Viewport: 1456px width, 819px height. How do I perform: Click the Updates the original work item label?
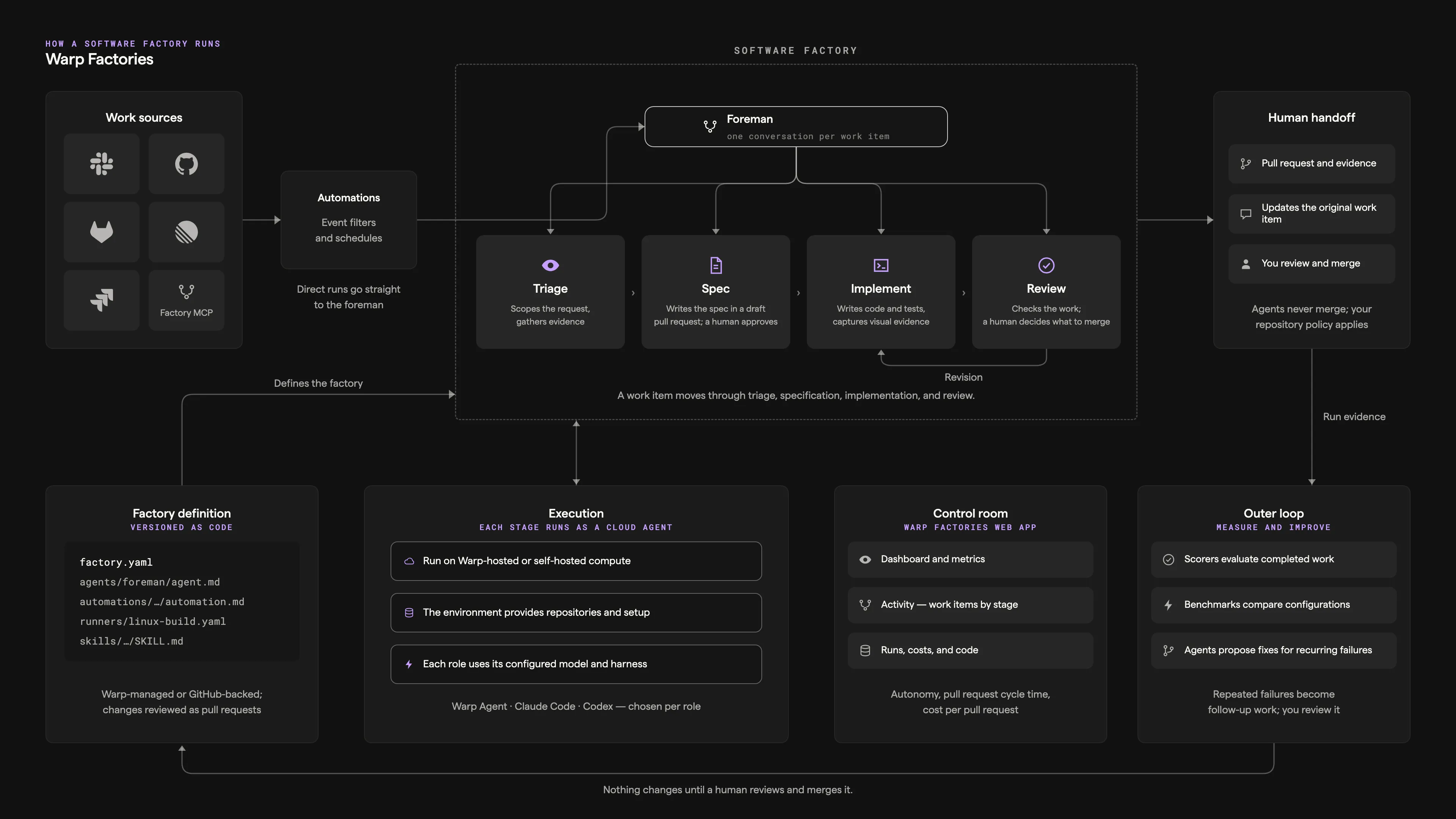(1319, 213)
